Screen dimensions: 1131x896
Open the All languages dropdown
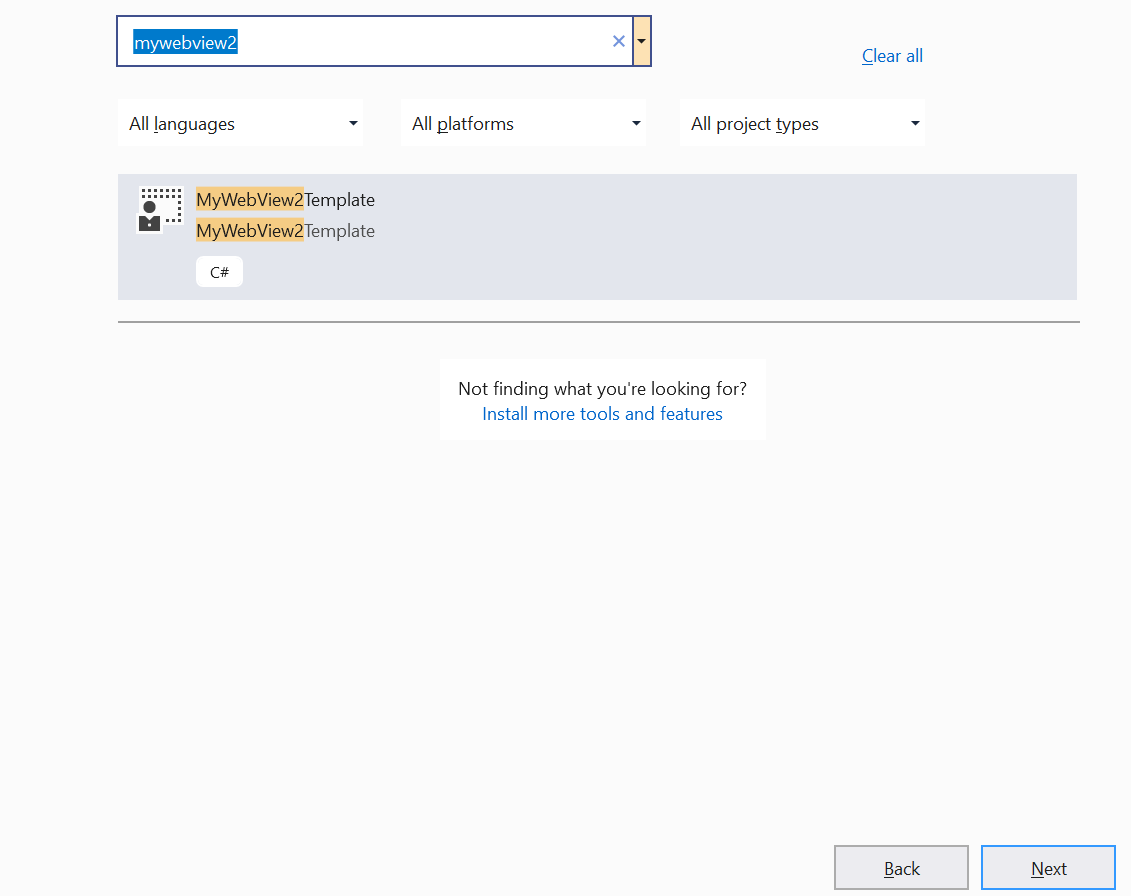coord(240,123)
